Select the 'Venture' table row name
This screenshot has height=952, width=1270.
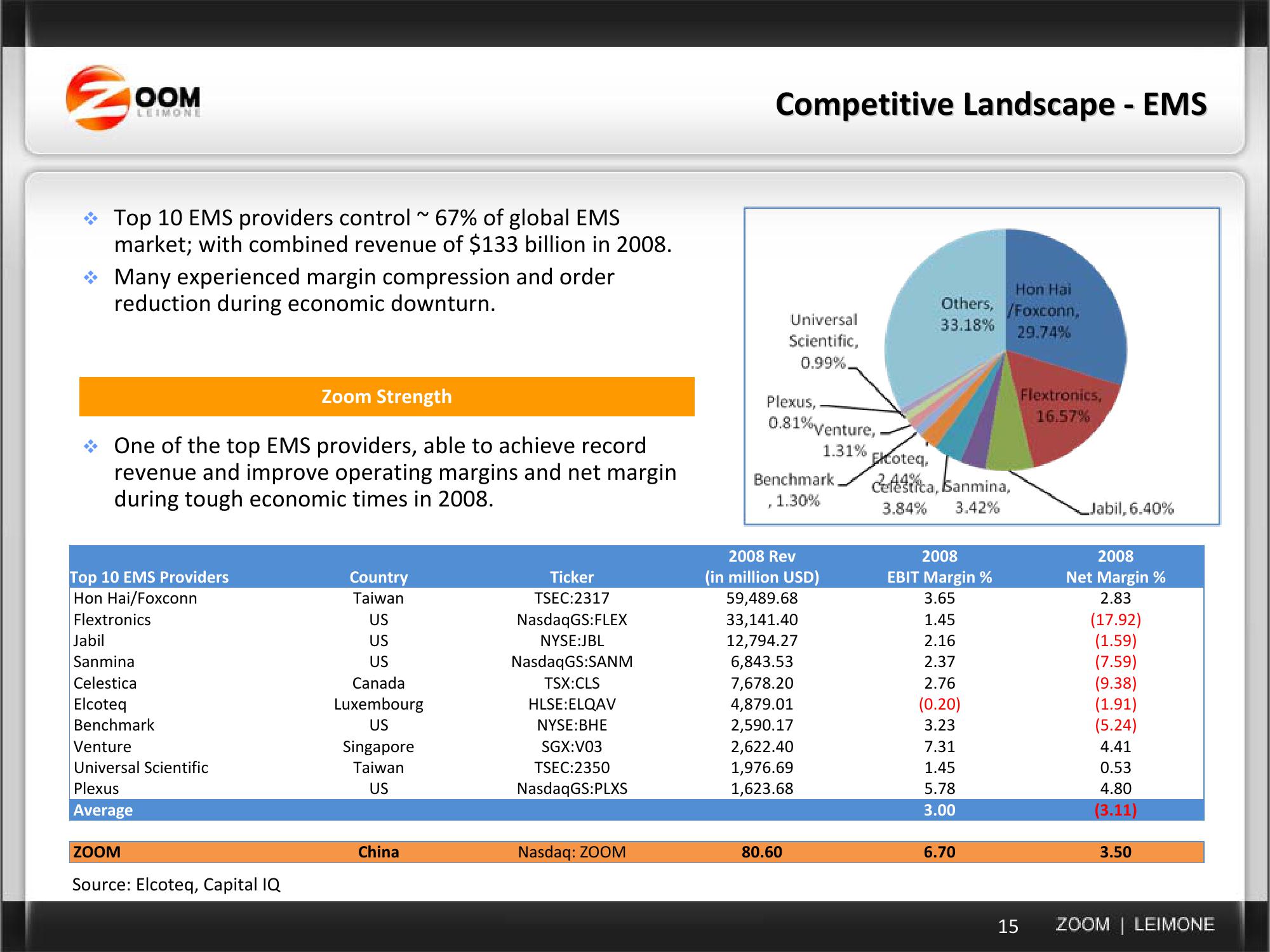point(102,746)
